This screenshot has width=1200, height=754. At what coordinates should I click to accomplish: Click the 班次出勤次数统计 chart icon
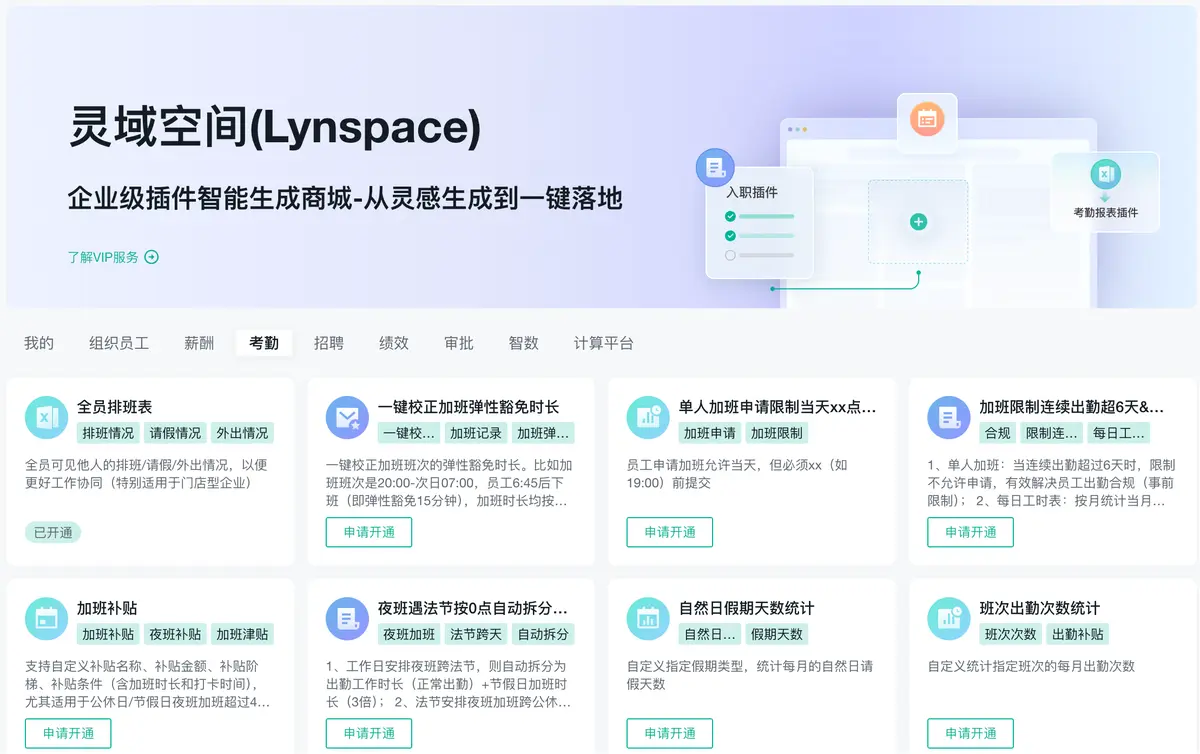coord(948,618)
